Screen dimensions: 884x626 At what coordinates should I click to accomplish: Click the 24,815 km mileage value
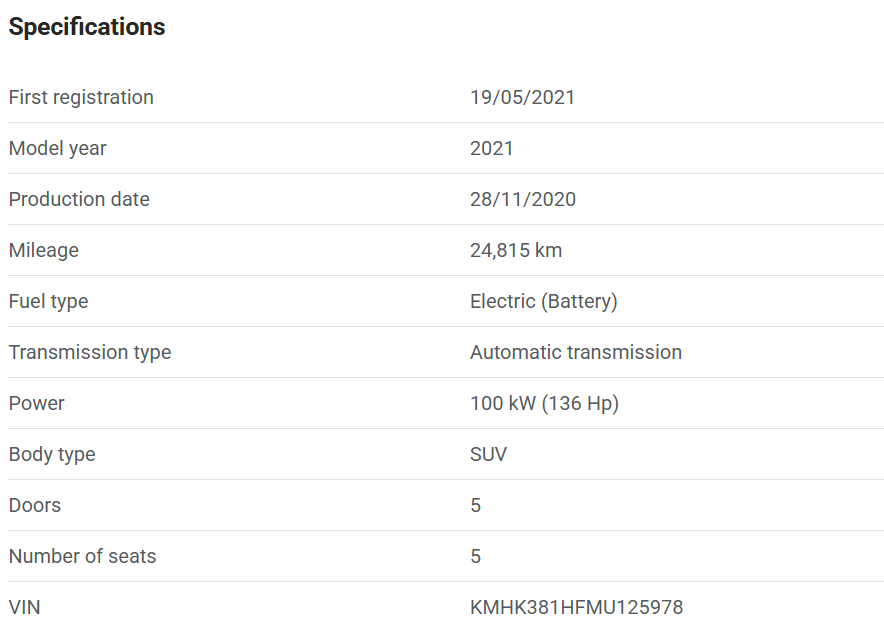tap(516, 250)
